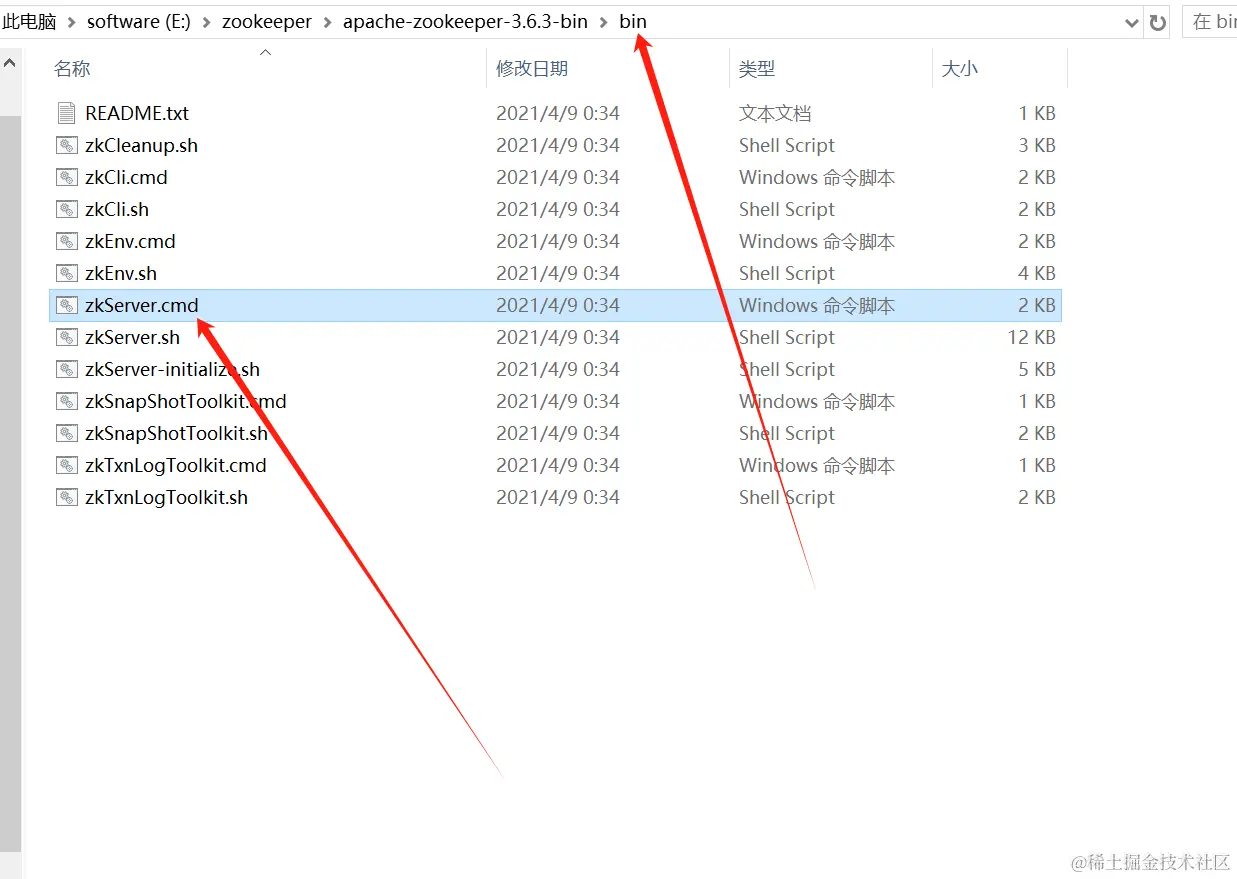1237x879 pixels.
Task: Go to software (E:) in the address bar
Action: [x=139, y=22]
